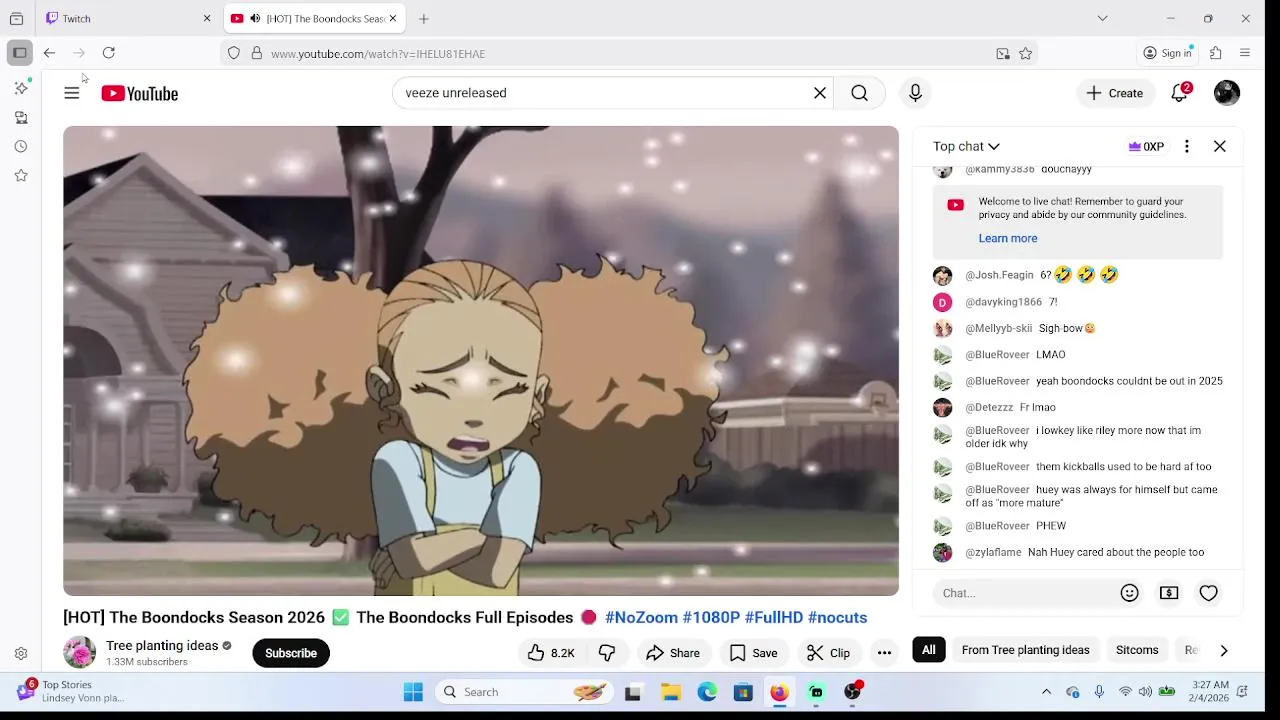Open YouTube notifications bell
This screenshot has width=1280, height=720.
(1180, 93)
